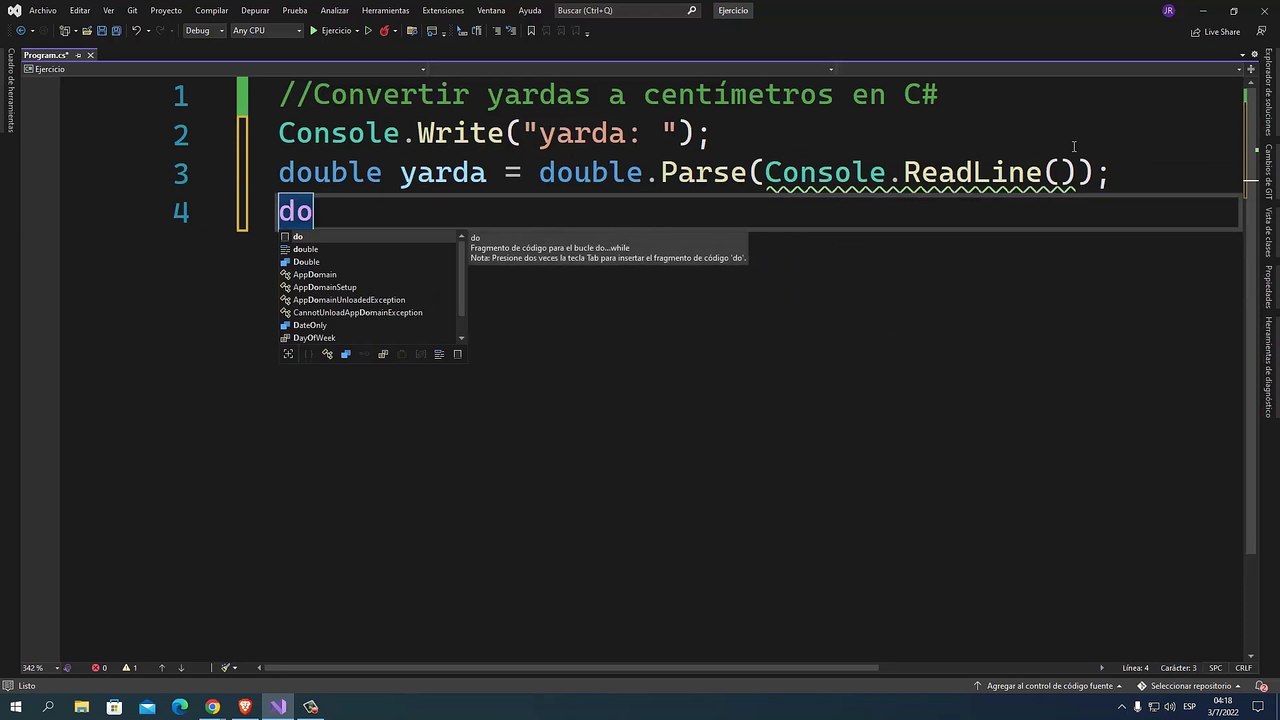
Task: Select 'AppDomain' in IntelliSense list
Action: [367, 275]
